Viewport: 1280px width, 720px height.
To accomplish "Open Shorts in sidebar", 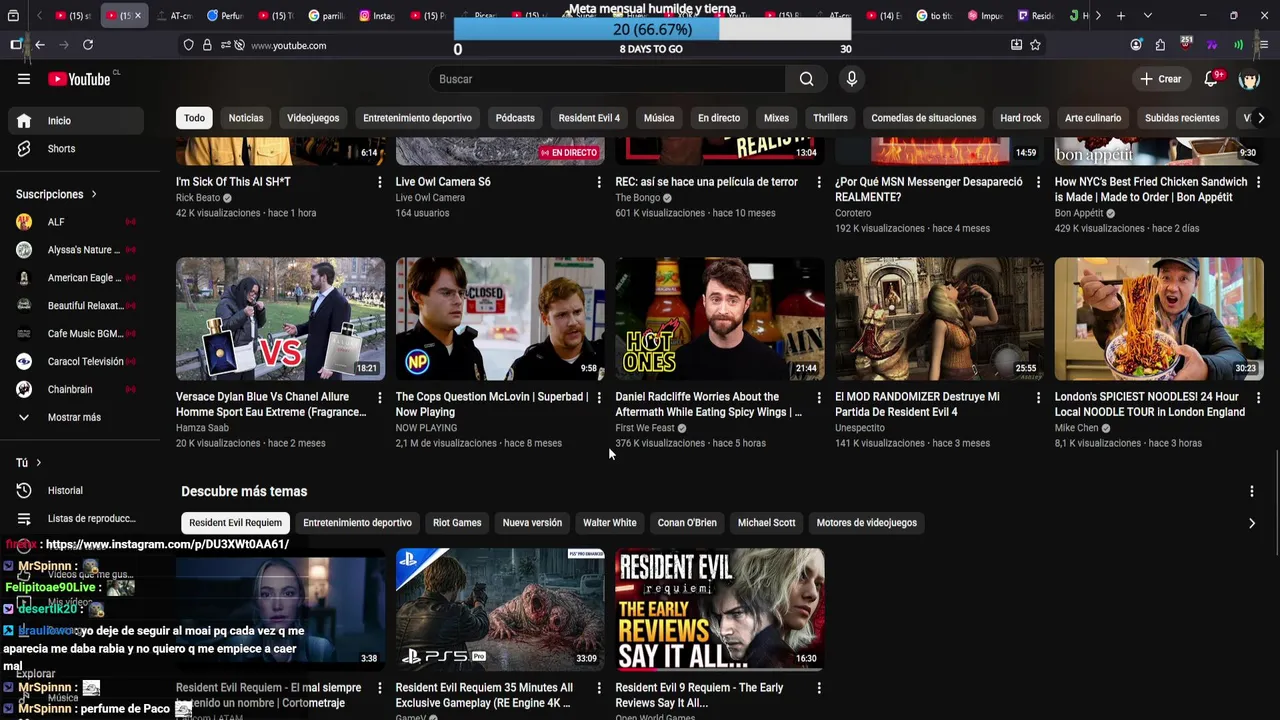I will [76, 148].
